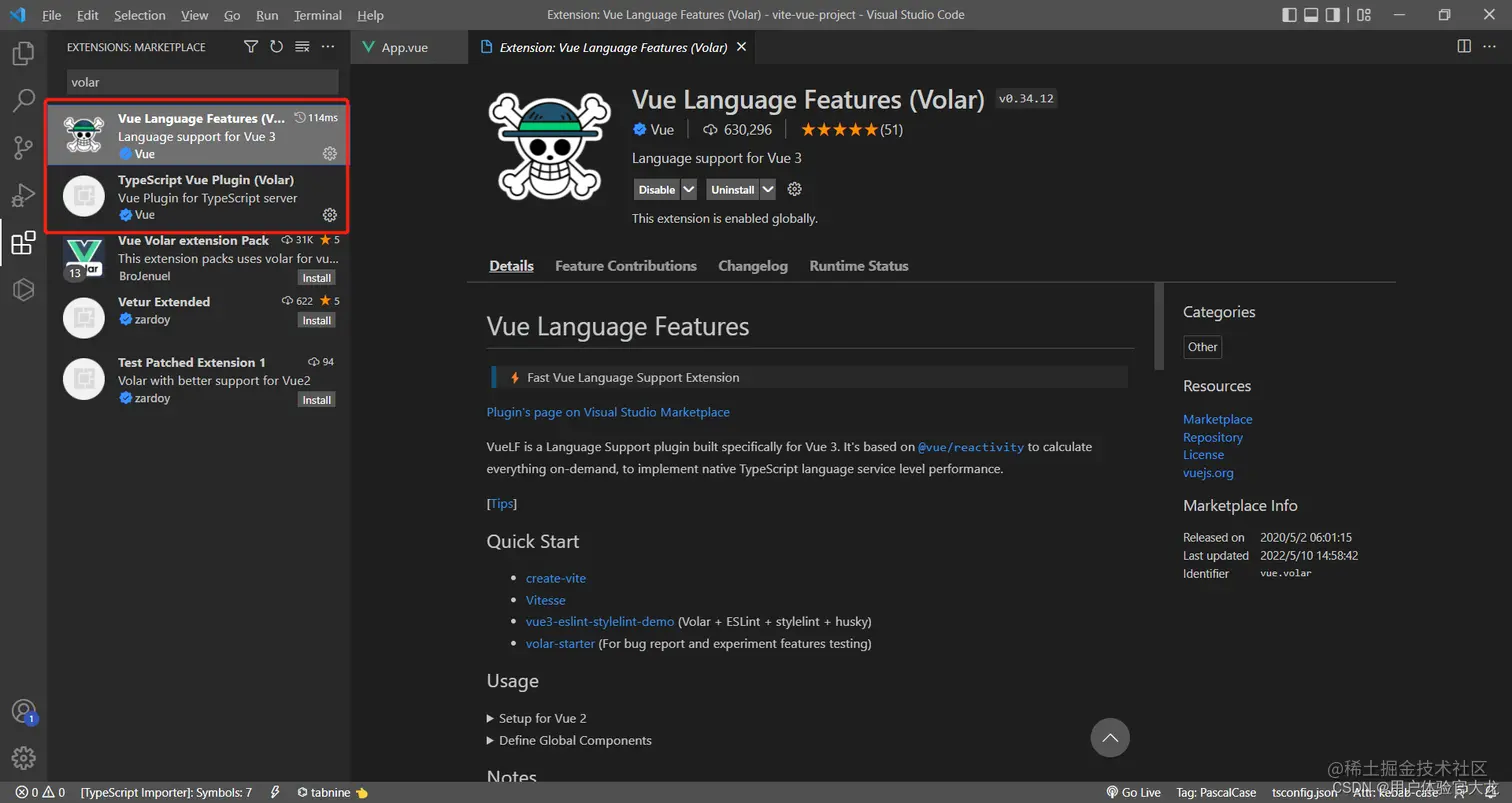Open the Help menu

click(x=370, y=15)
